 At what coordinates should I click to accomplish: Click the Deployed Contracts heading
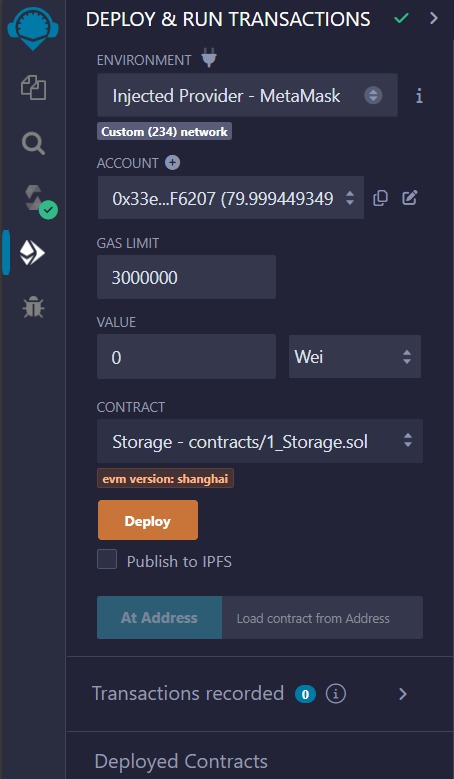pyautogui.click(x=181, y=762)
